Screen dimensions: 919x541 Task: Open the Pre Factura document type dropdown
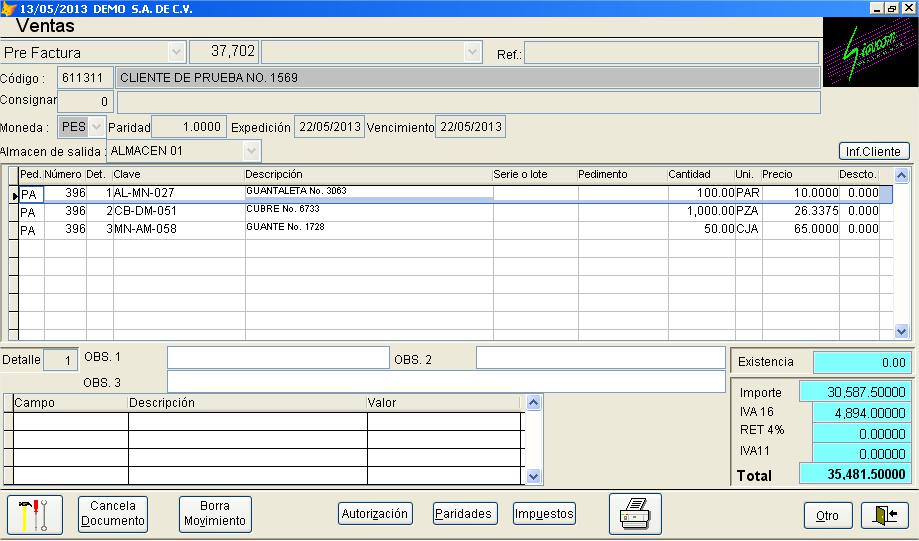coord(176,52)
